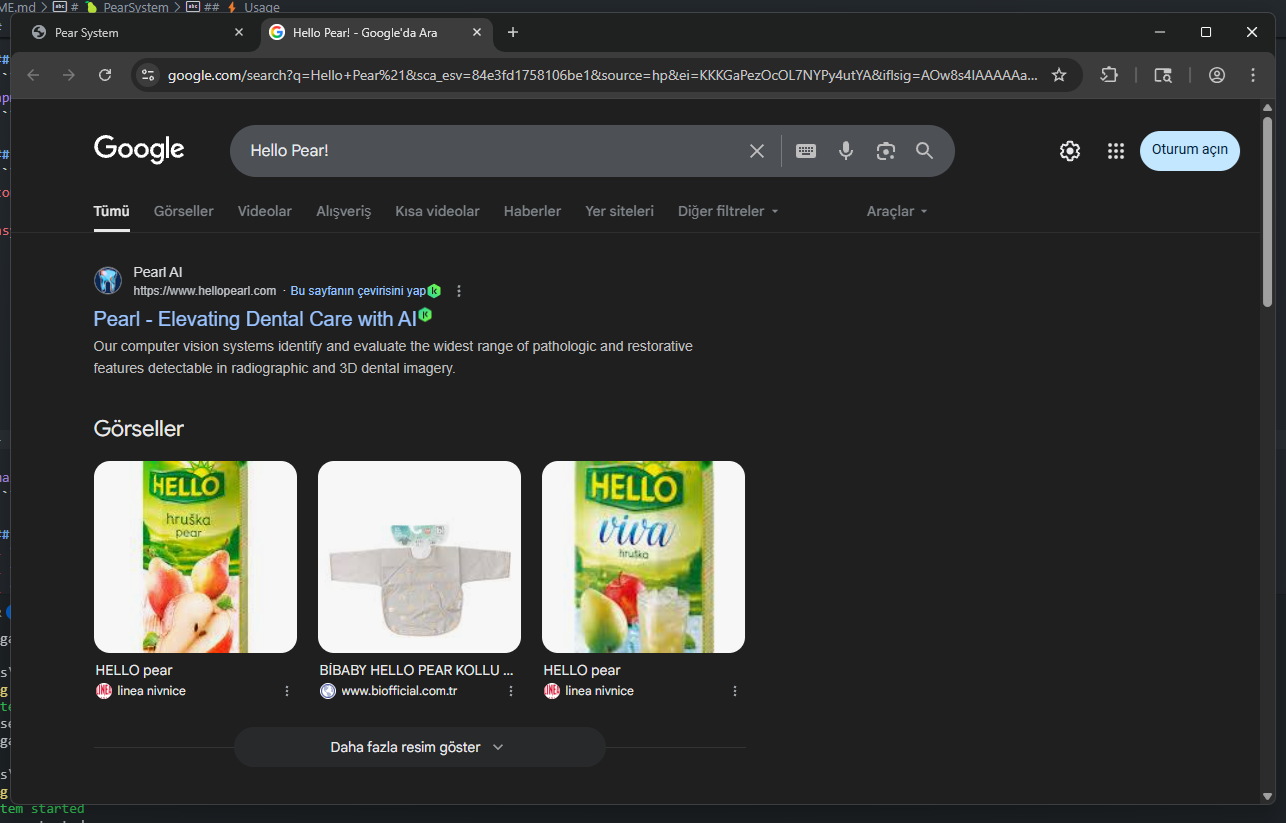Viewport: 1286px width, 823px height.
Task: Click HELLO pear caption under viva image
Action: click(x=582, y=670)
